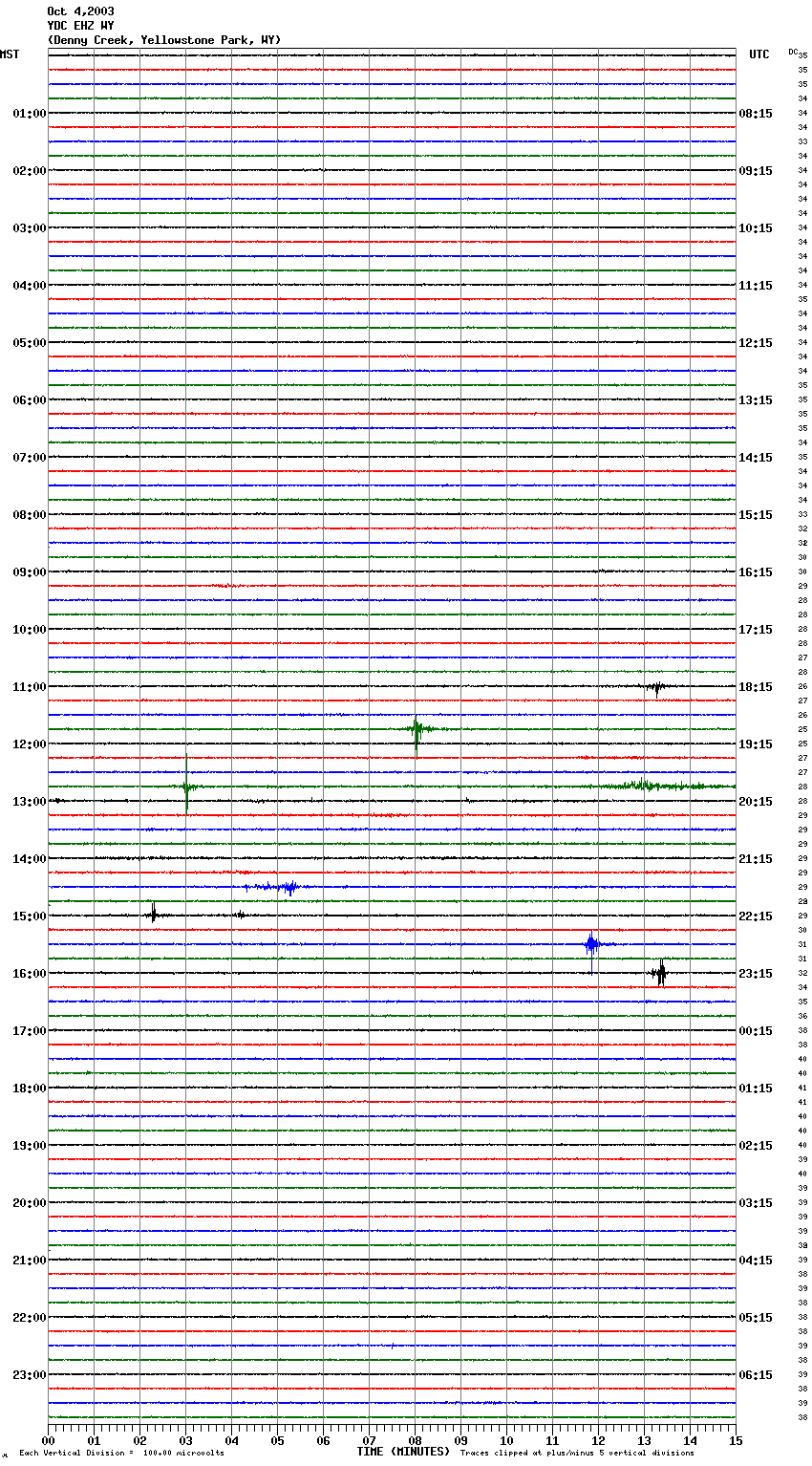
Task: Click the 20:15 UTC time label
Action: 756,802
